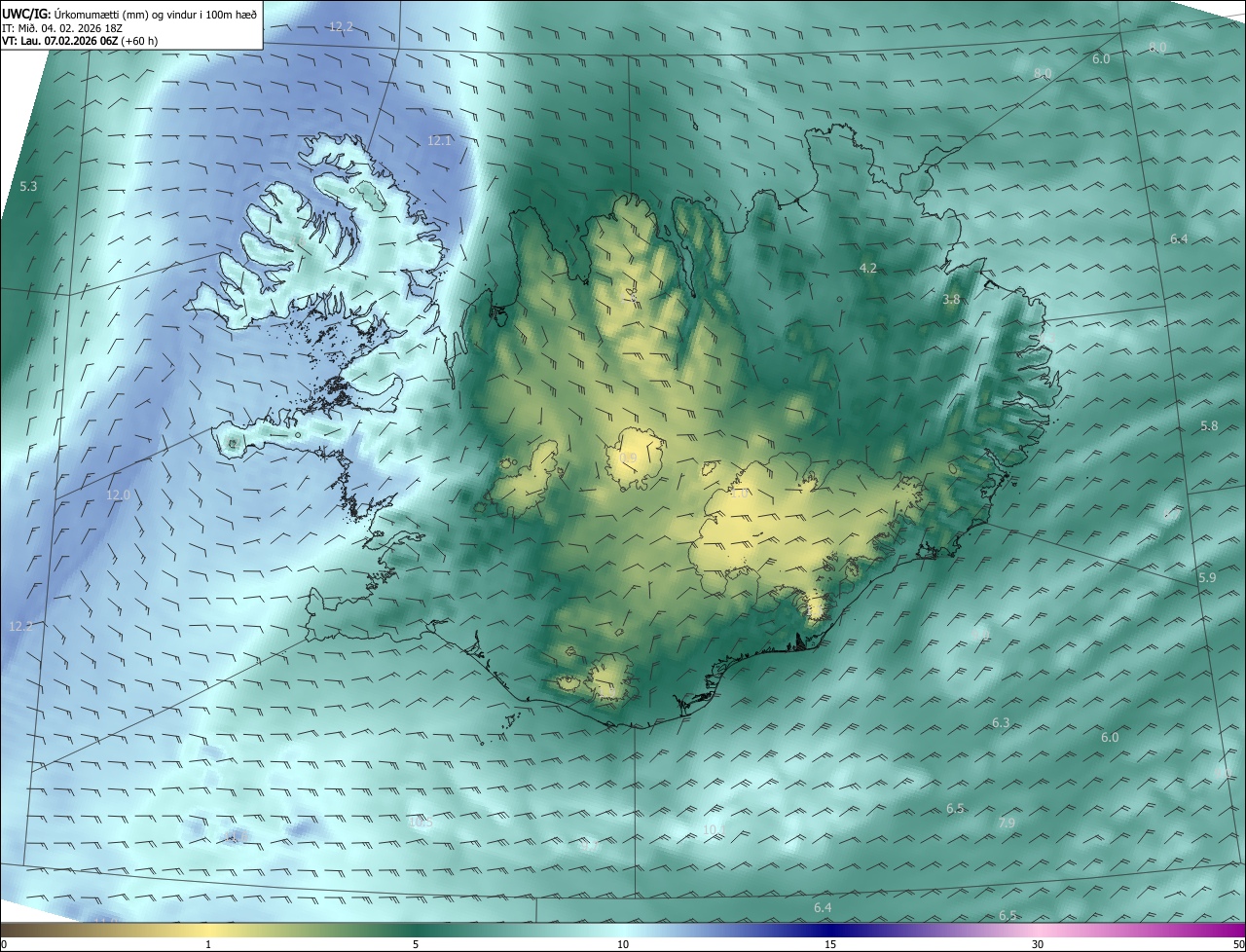Click the map value label "5.8"

pyautogui.click(x=1209, y=426)
